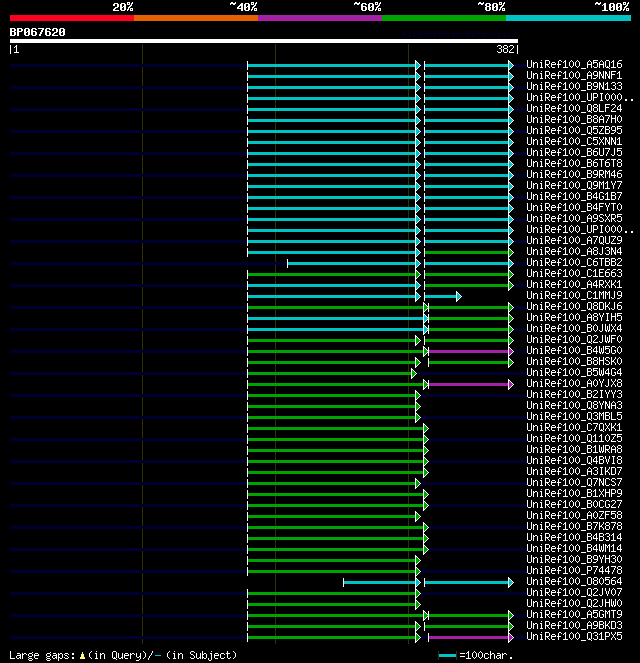Viewport: 640px width, 663px height.
Task: Open the UniRef100_Q9M1Y7 entry
Action: click(574, 185)
